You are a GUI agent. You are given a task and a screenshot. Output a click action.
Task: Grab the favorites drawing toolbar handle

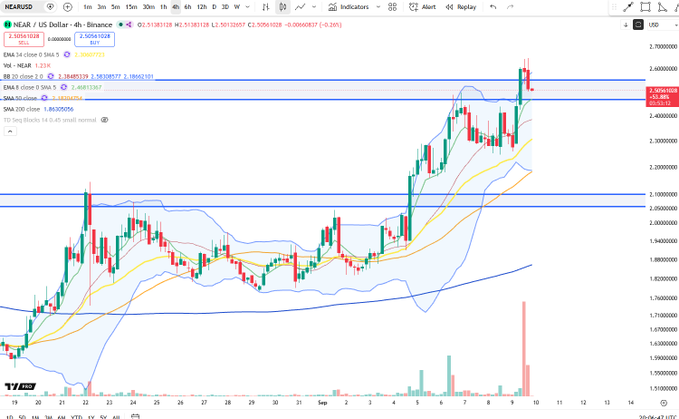[x=614, y=7]
